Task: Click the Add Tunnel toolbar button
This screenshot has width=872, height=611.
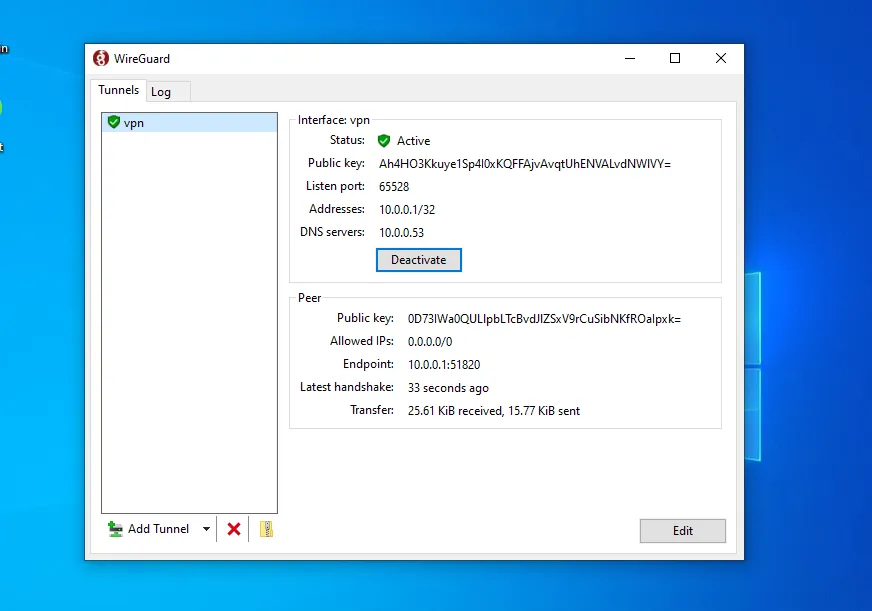Action: tap(150, 529)
